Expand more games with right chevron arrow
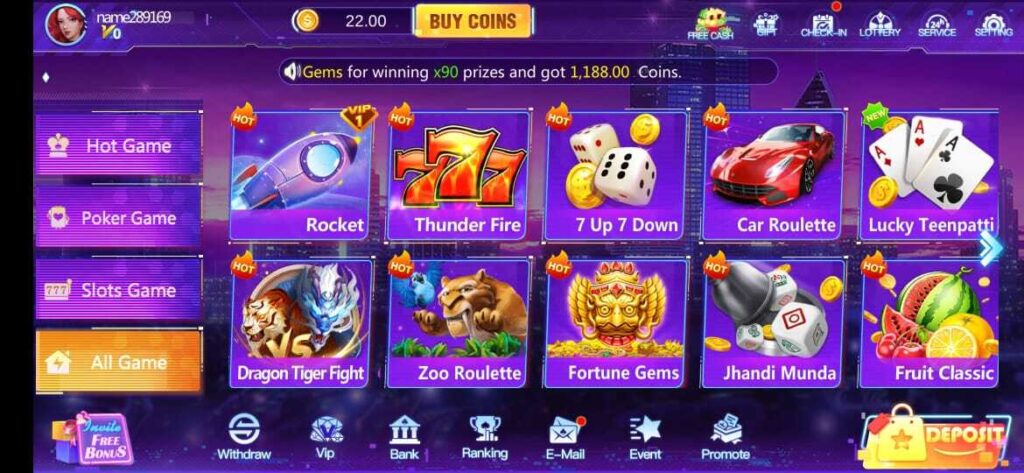Image resolution: width=1024 pixels, height=473 pixels. point(990,248)
